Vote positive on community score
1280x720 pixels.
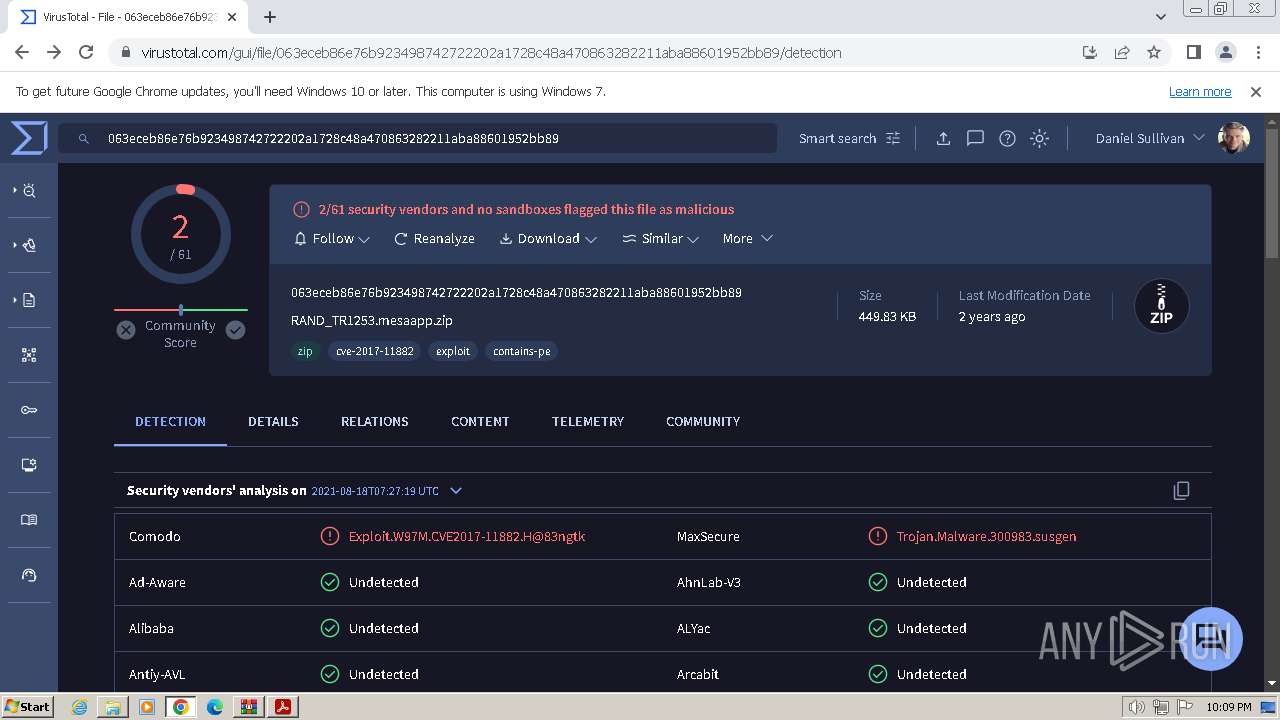click(235, 330)
